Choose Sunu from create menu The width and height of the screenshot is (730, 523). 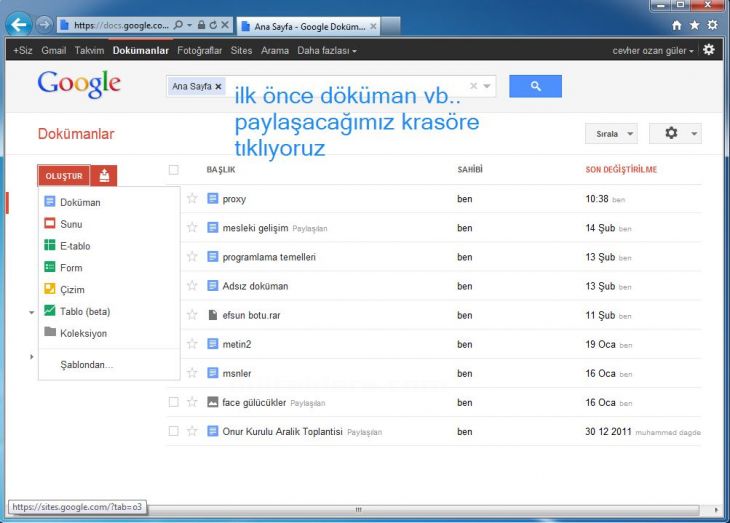[108, 224]
